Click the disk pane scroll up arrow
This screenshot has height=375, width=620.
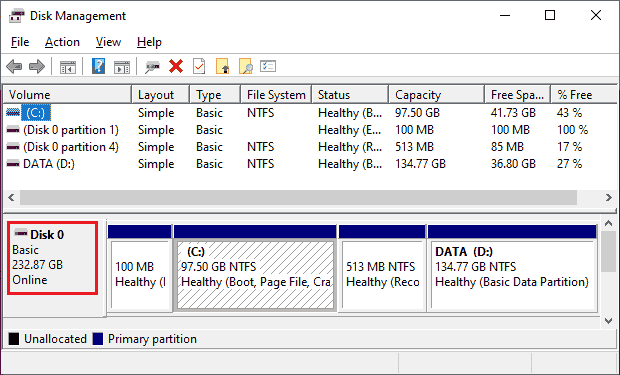[x=609, y=223]
